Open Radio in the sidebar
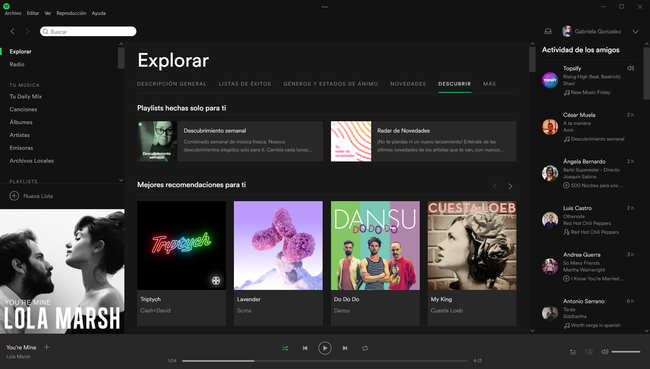The image size is (650, 369). click(17, 64)
